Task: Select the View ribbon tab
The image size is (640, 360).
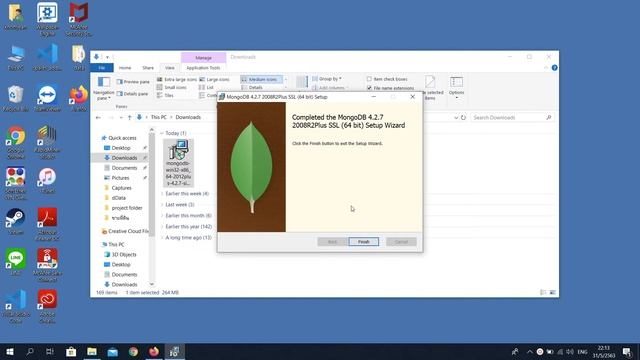Action: [169, 68]
